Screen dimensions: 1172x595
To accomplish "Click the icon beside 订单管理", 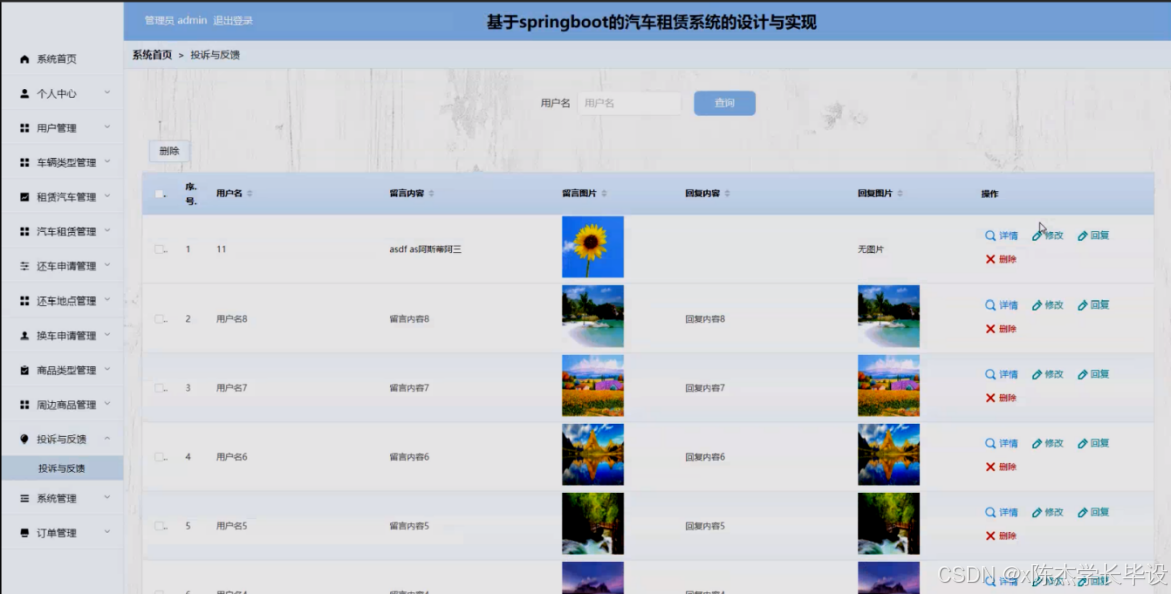I will pyautogui.click(x=25, y=533).
